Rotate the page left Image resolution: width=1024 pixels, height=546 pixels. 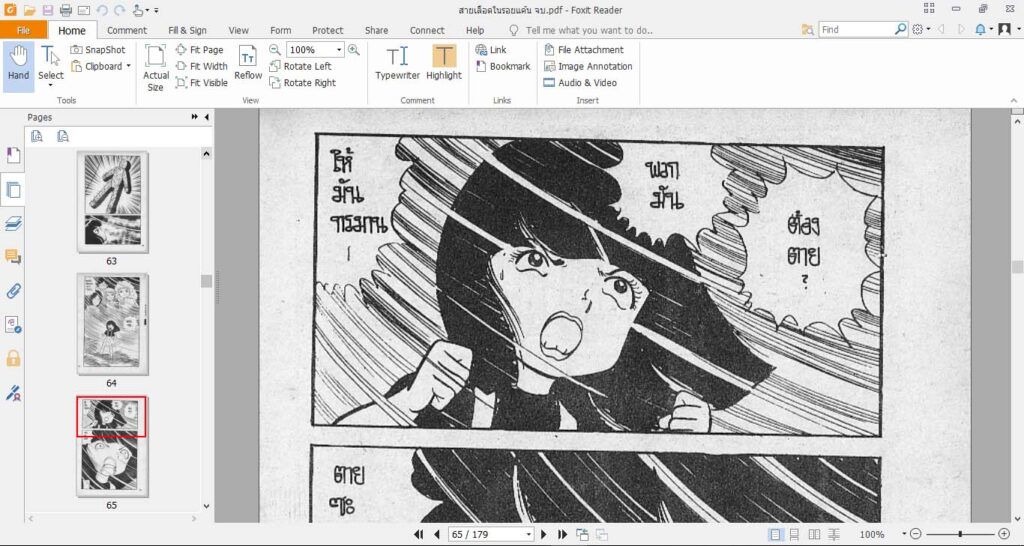pyautogui.click(x=300, y=66)
